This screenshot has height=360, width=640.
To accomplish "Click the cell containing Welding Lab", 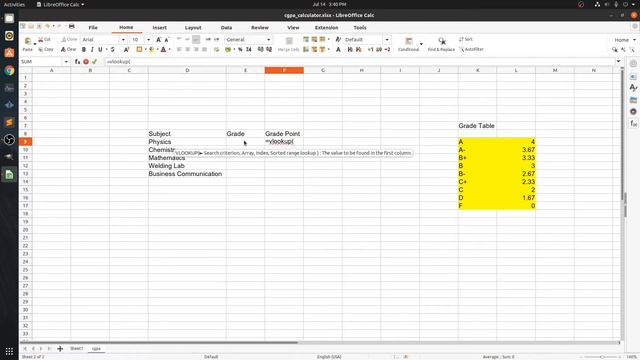I will coord(187,166).
